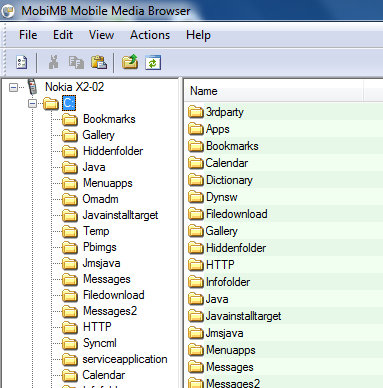Select Menuapps in the file list
Viewport: 383px width, 388px height.
pyautogui.click(x=231, y=350)
